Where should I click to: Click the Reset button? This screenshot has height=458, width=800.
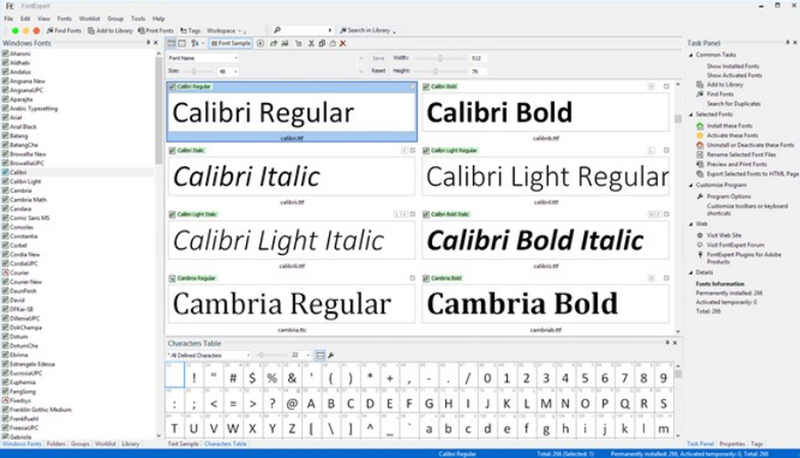(x=378, y=71)
